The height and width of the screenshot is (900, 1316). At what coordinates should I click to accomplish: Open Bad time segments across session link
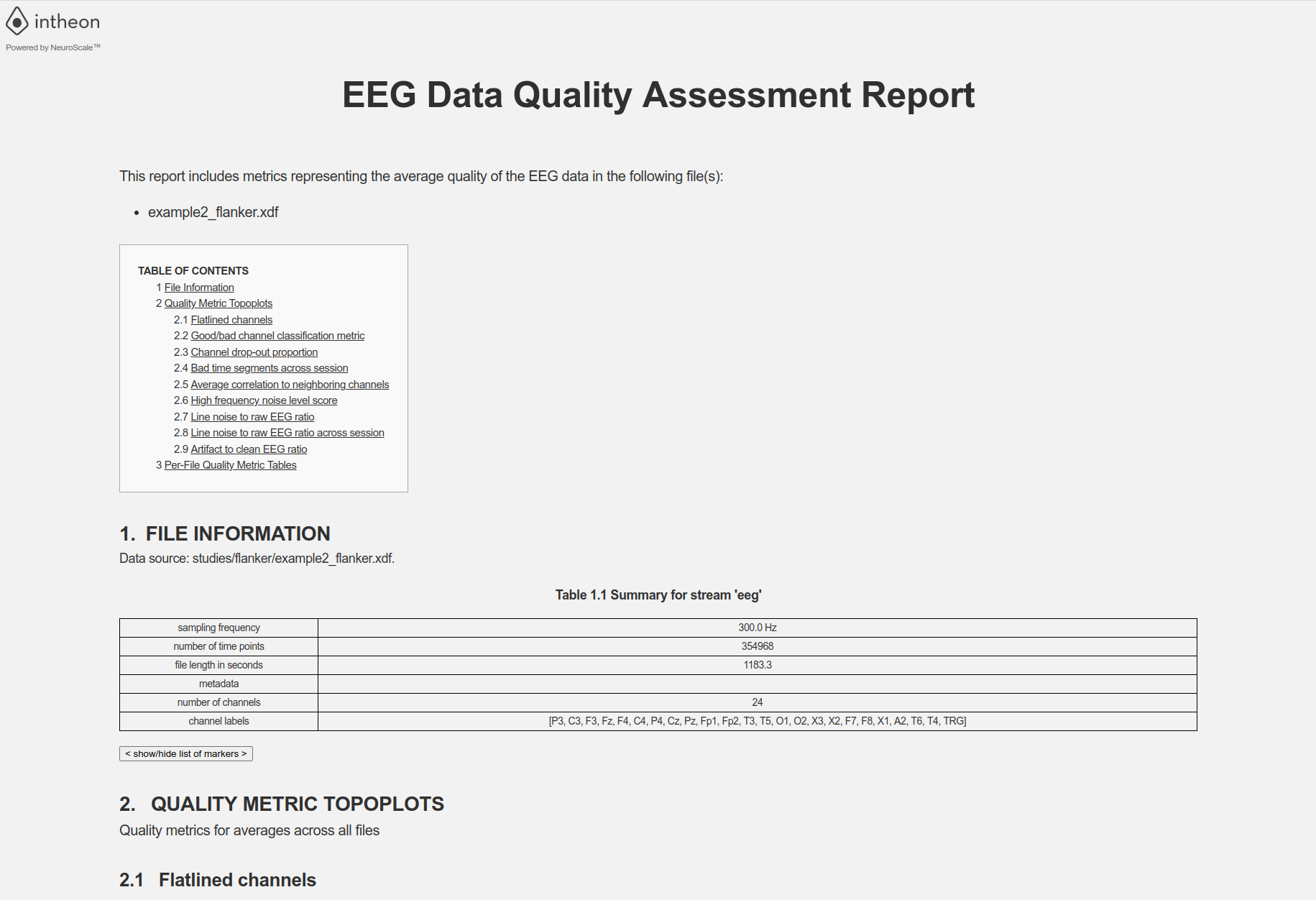pyautogui.click(x=269, y=368)
